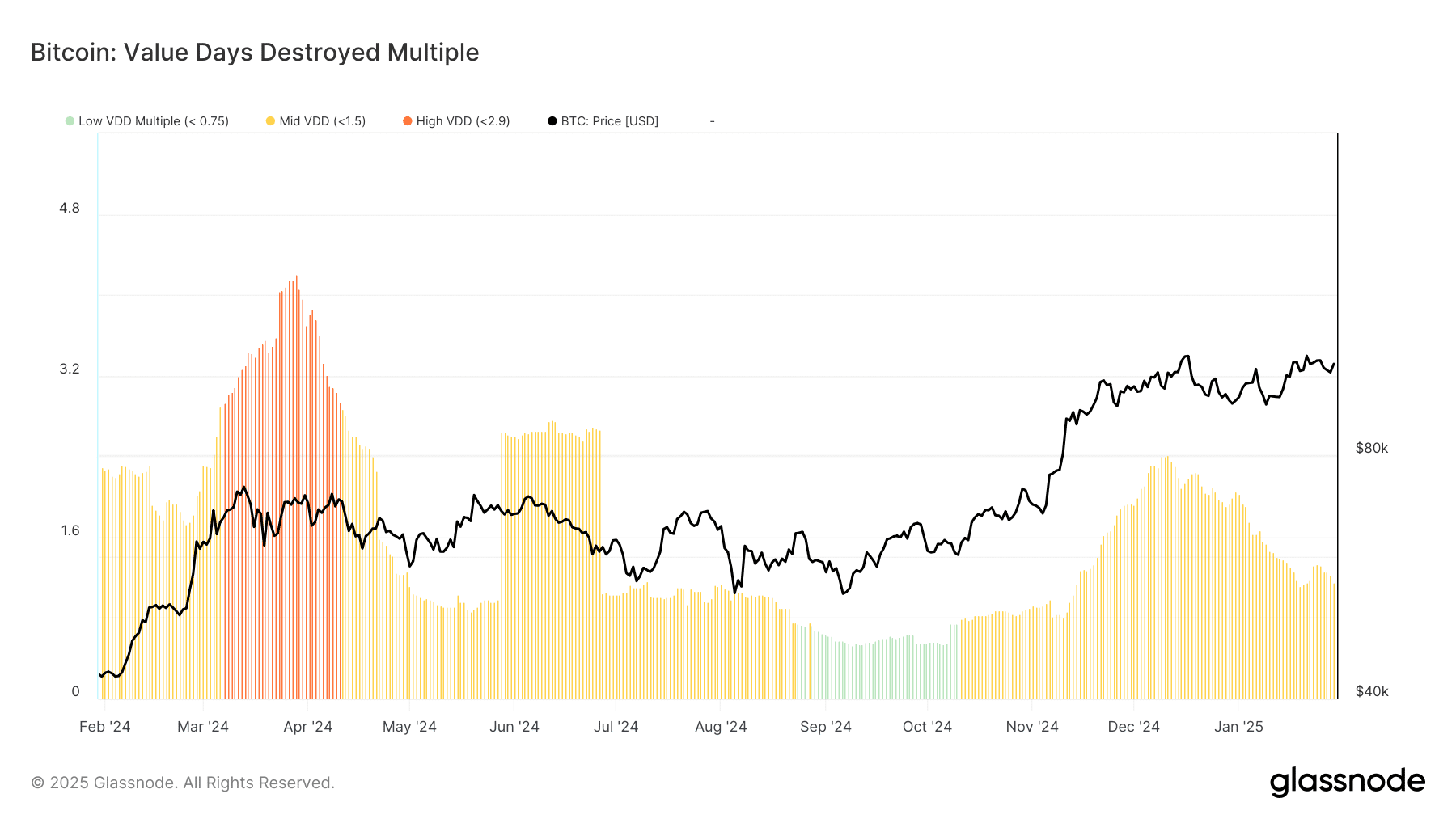The width and height of the screenshot is (1456, 819).
Task: Click the 1.6 left y-axis value
Action: pyautogui.click(x=70, y=530)
